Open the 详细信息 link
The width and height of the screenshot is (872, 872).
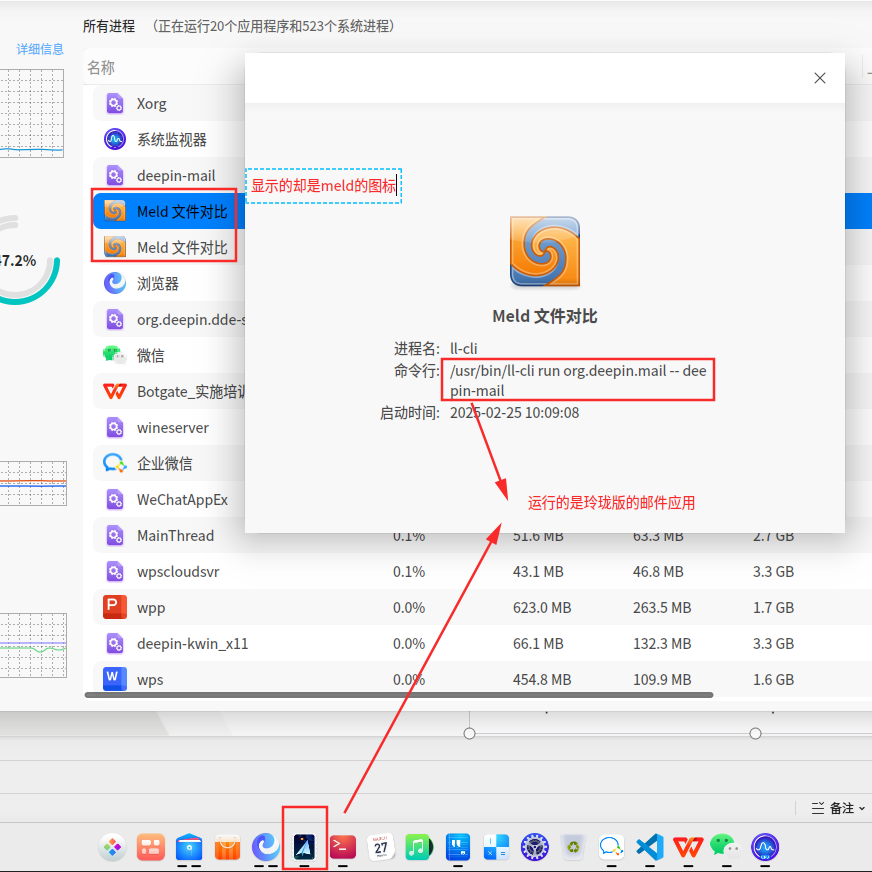[40, 49]
